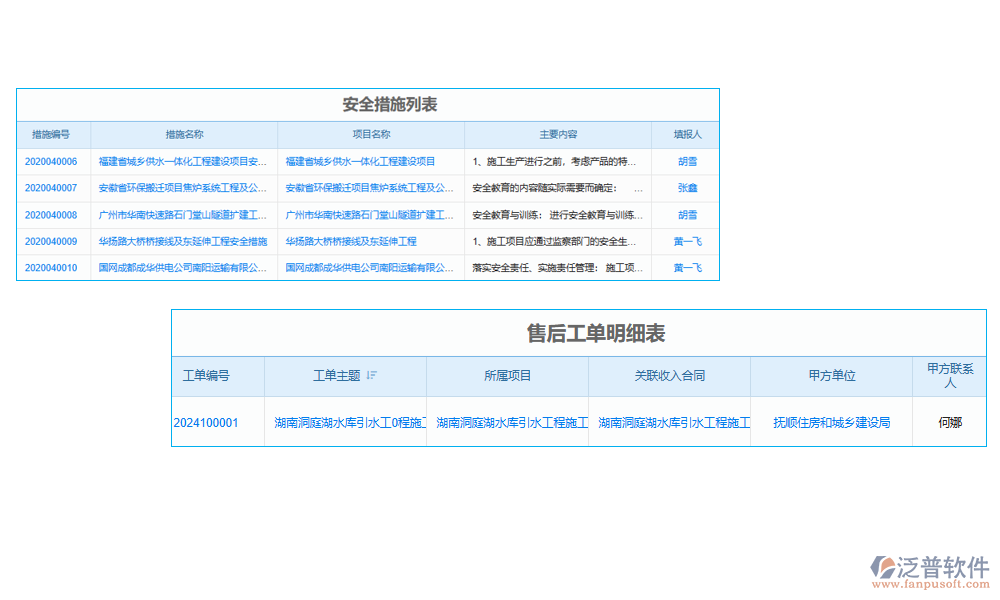Viewport: 1000px width, 600px height.
Task: Click the 关联收入合同 column header
Action: [669, 376]
